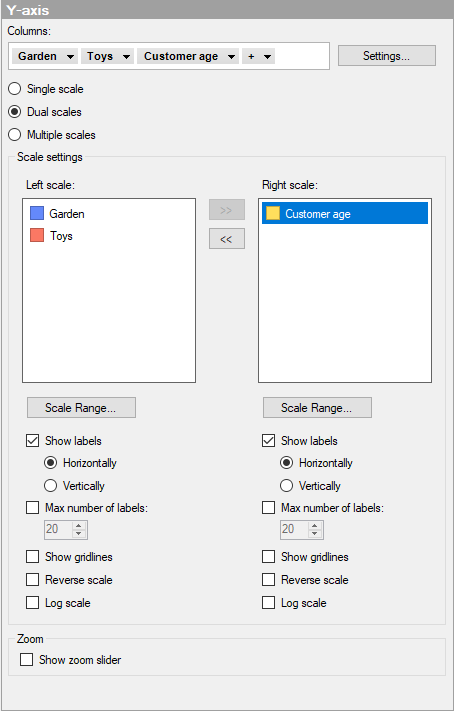
Task: Open the Garden column dropdown arrow
Action: pyautogui.click(x=70, y=57)
